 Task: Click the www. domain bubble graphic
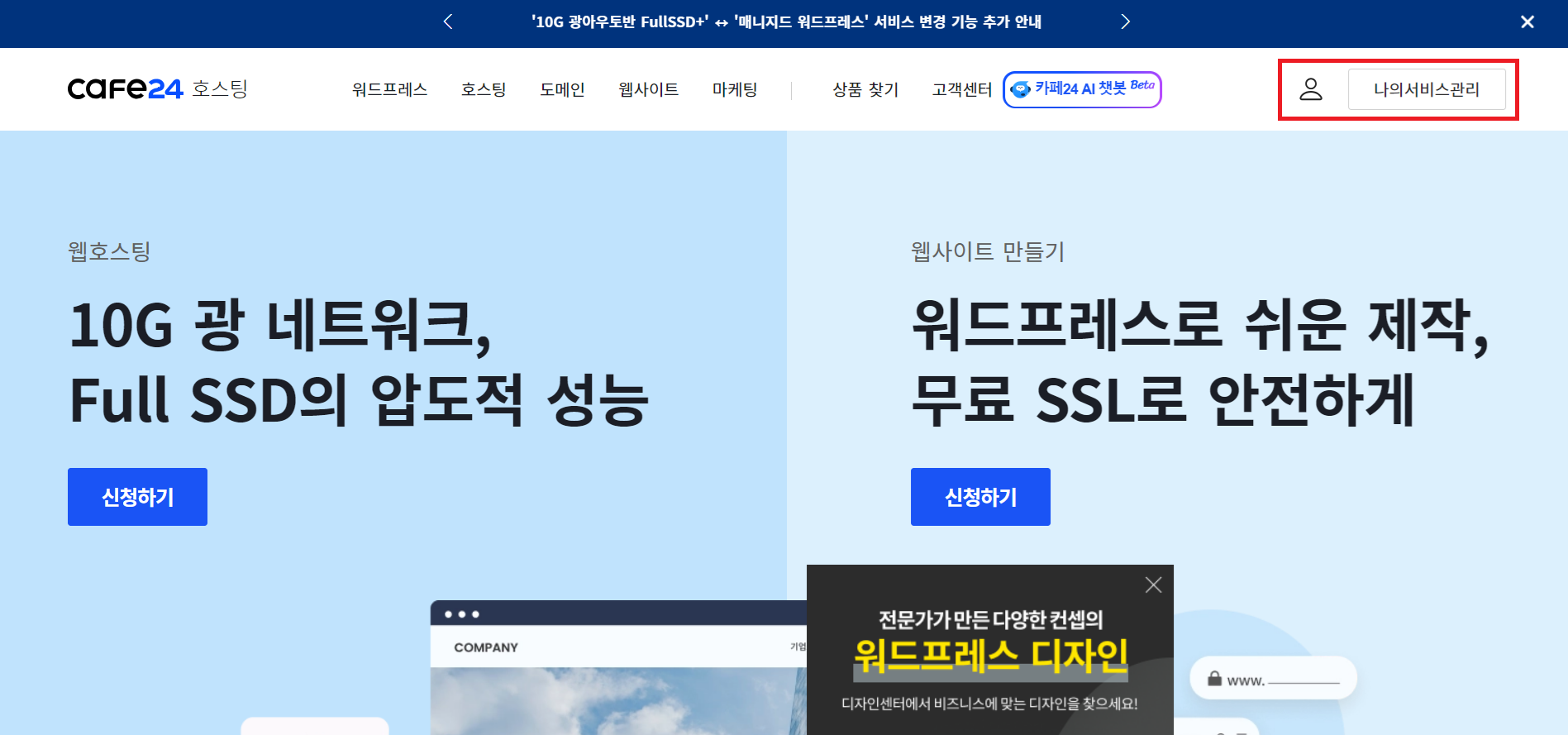1273,679
